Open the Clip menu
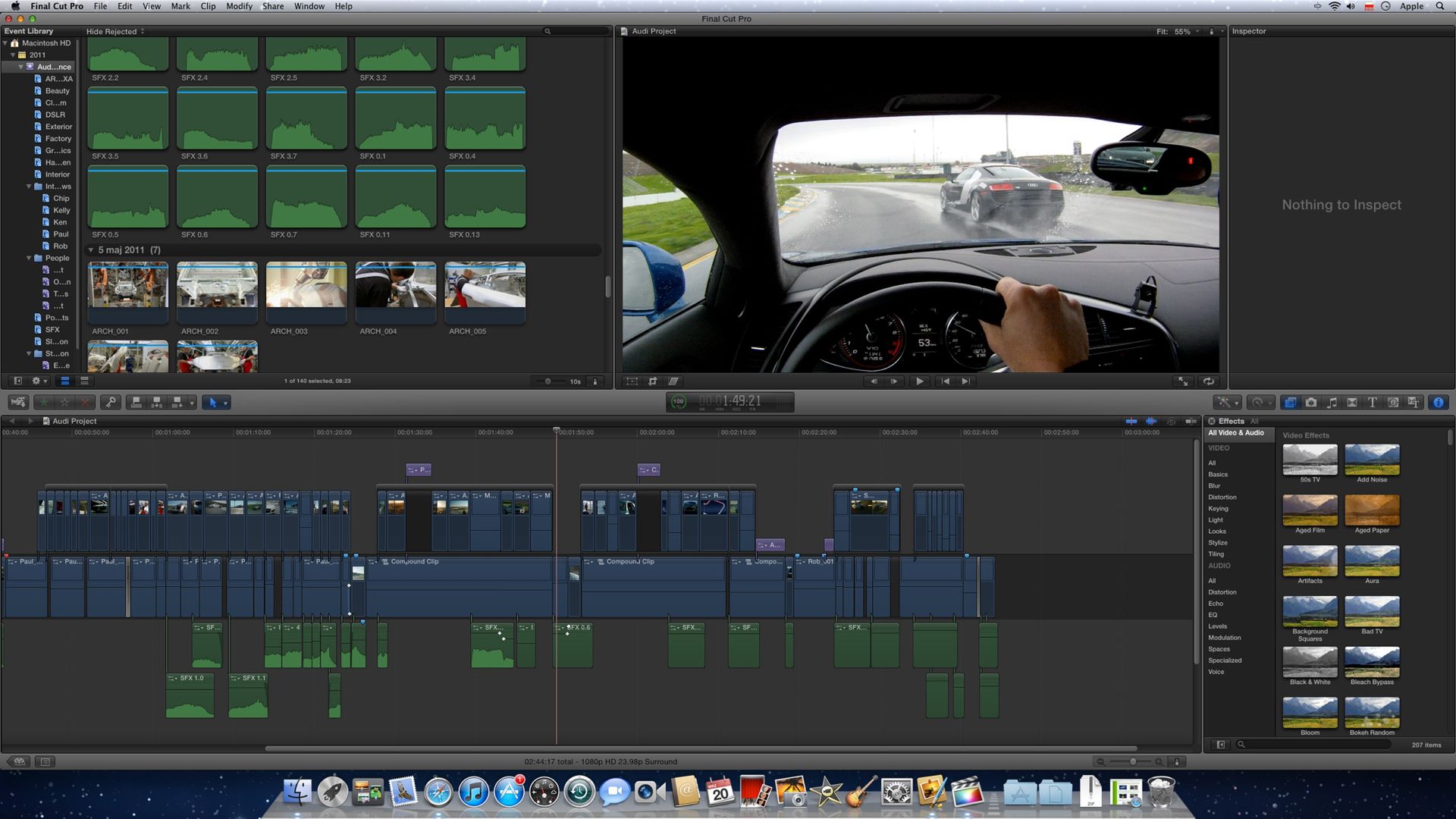This screenshot has height=819, width=1456. 208,6
